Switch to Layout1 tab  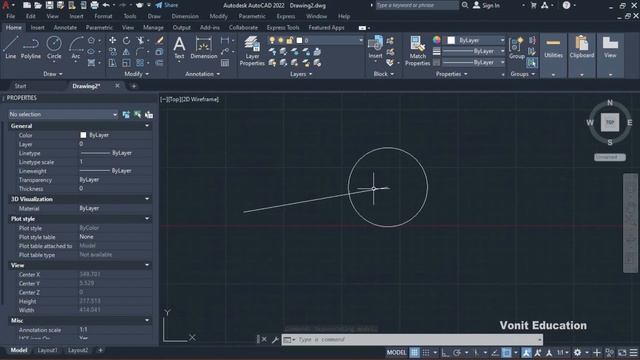[x=47, y=350]
